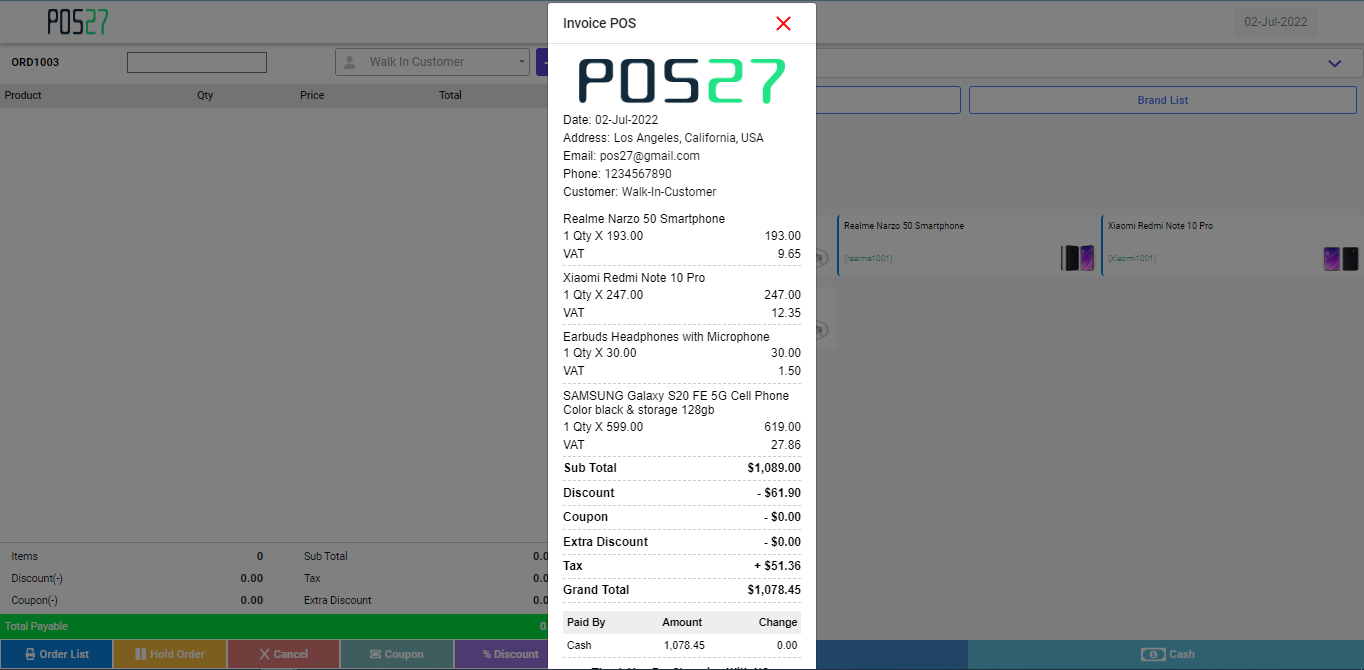Open the Brand List
The image size is (1364, 670).
(1163, 100)
